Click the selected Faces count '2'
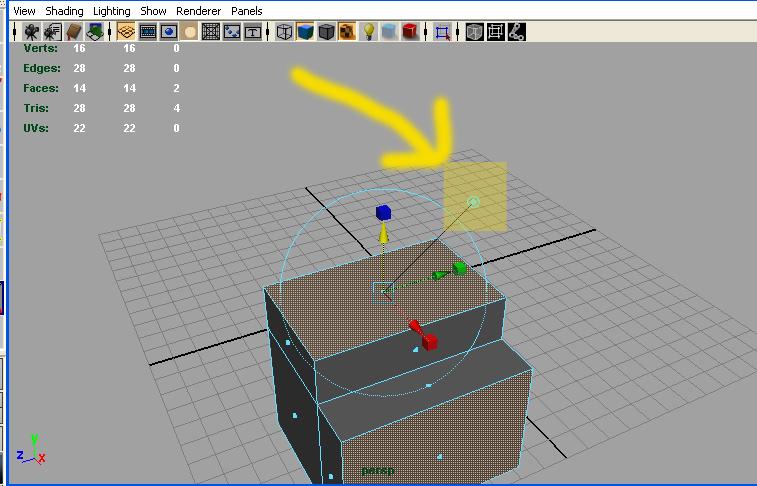The width and height of the screenshot is (757, 486). 177,88
